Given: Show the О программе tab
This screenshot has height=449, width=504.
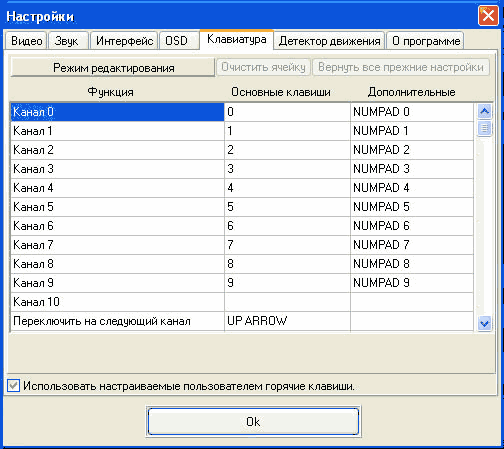Looking at the screenshot, I should coord(426,41).
